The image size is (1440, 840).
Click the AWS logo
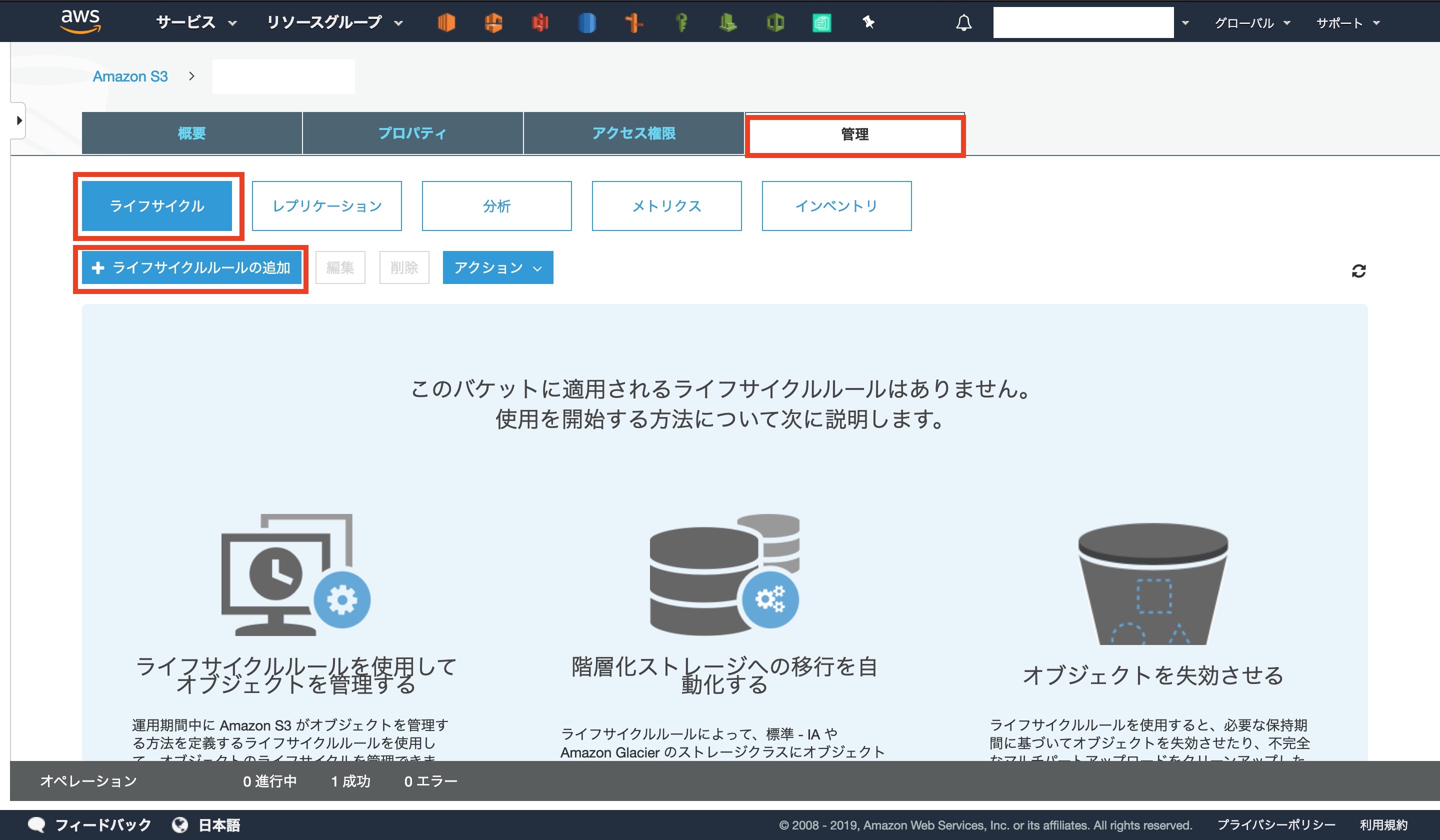point(80,21)
